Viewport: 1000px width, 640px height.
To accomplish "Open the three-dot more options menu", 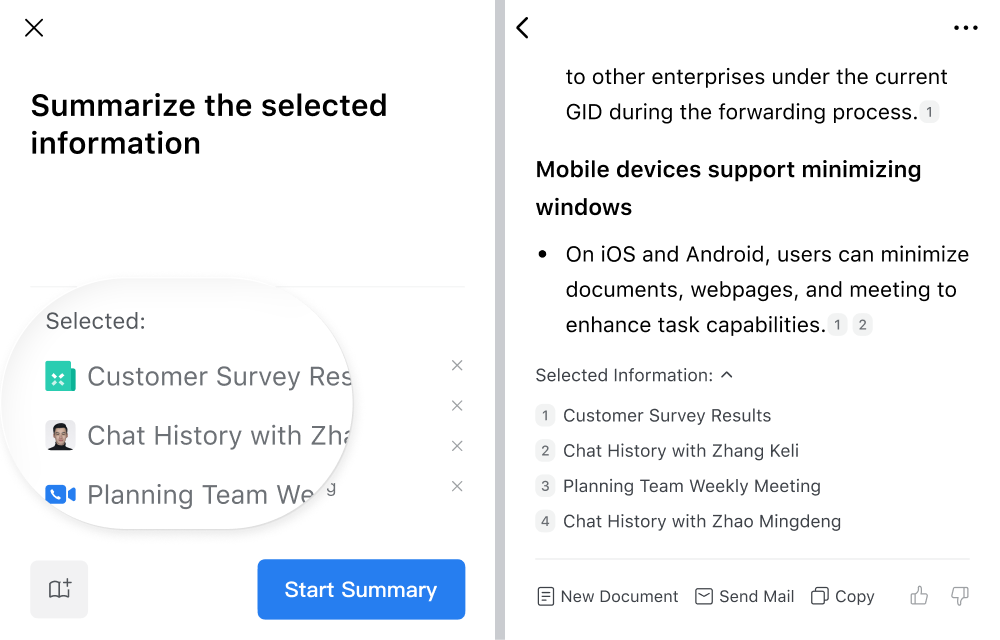I will pos(966,27).
